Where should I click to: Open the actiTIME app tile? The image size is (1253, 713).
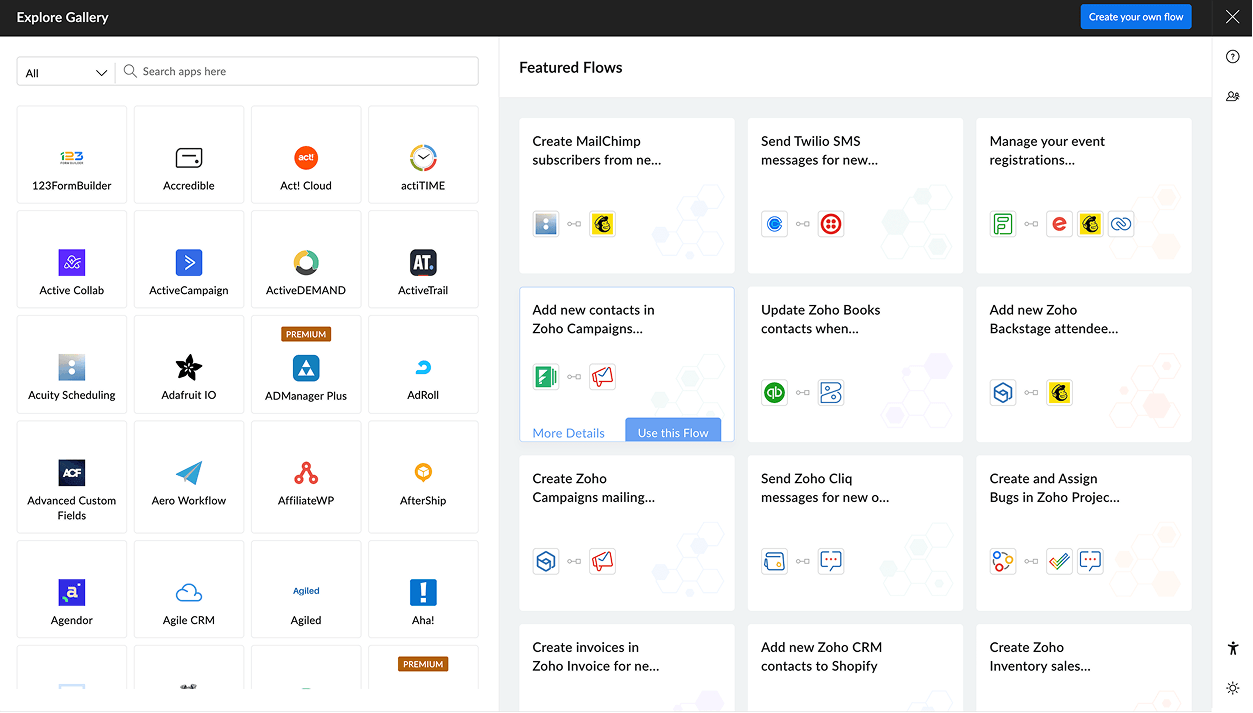tap(423, 155)
